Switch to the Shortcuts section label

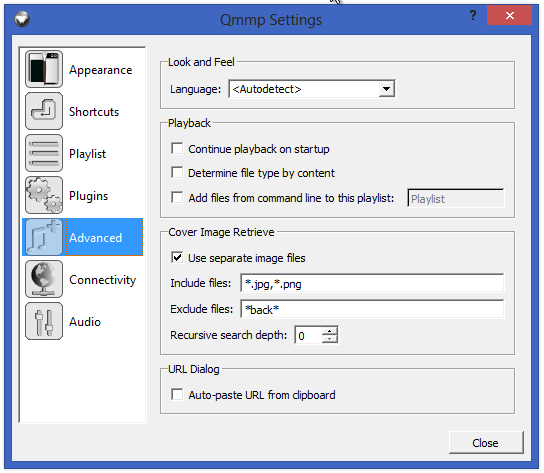coord(94,112)
